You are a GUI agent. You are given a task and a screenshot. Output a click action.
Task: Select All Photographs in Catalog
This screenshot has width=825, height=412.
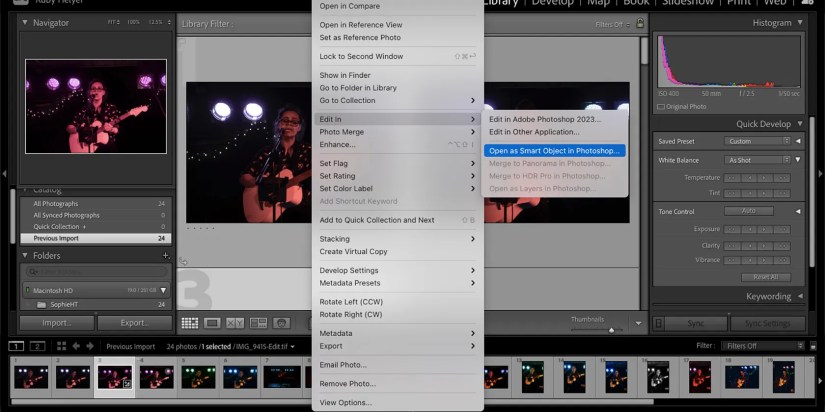click(96, 204)
